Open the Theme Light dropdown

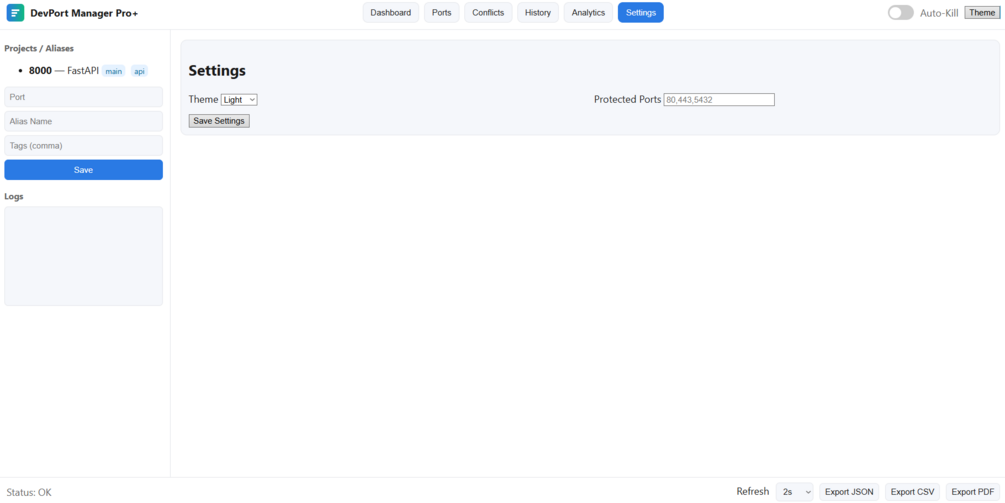point(239,100)
